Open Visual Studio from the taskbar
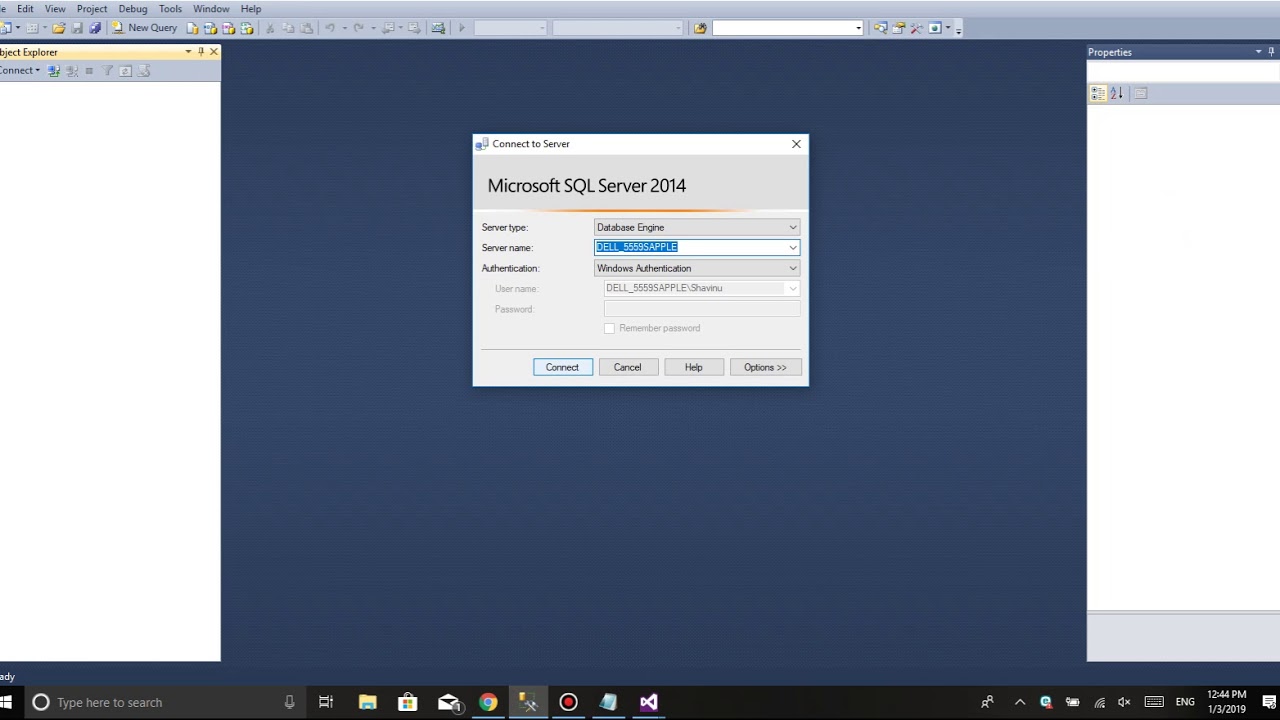Image resolution: width=1280 pixels, height=720 pixels. (649, 702)
